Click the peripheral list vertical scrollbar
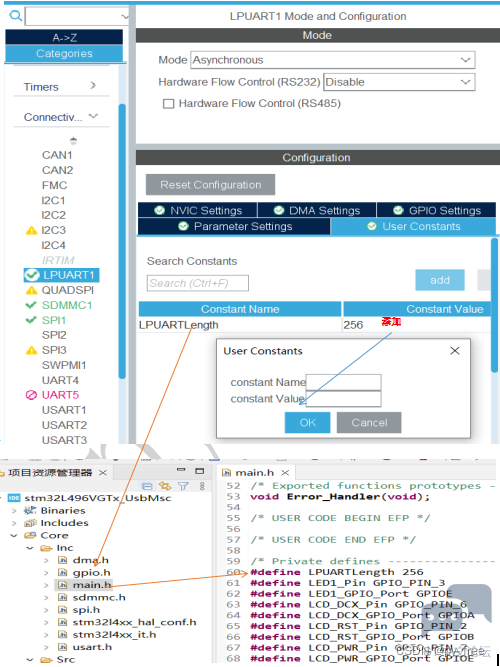This screenshot has height=667, width=500. 122,240
